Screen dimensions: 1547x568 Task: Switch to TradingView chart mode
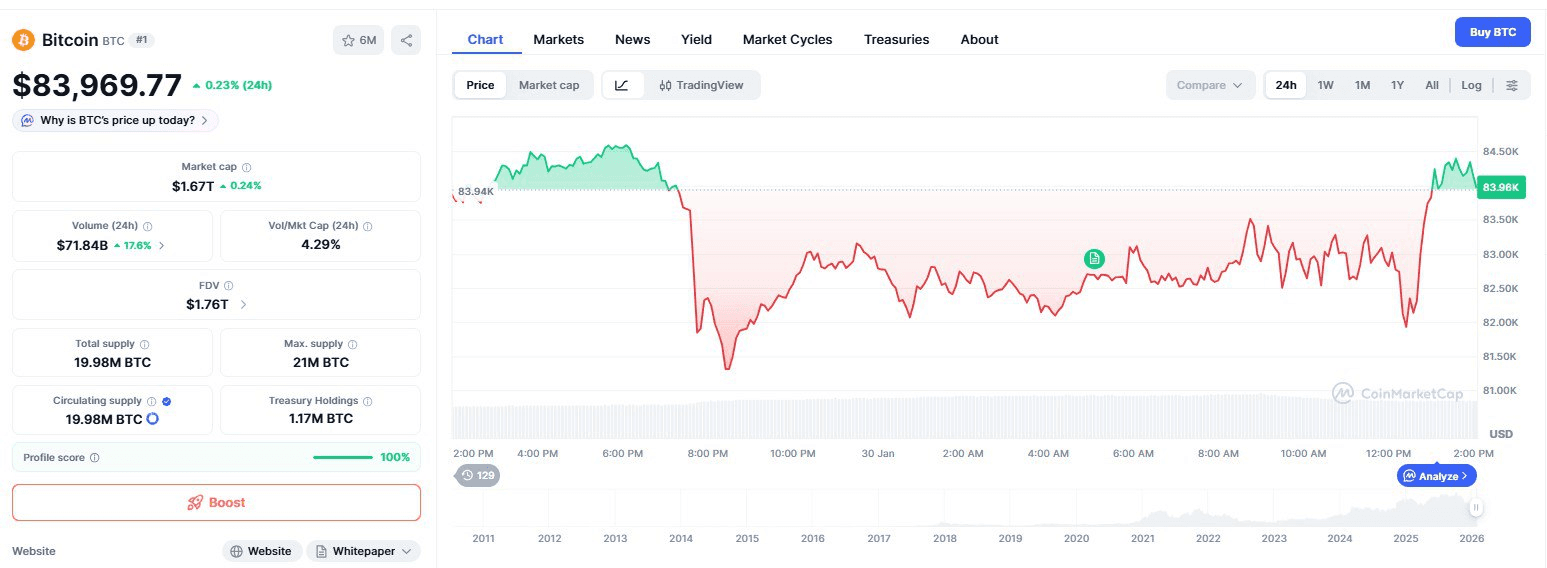pos(701,85)
